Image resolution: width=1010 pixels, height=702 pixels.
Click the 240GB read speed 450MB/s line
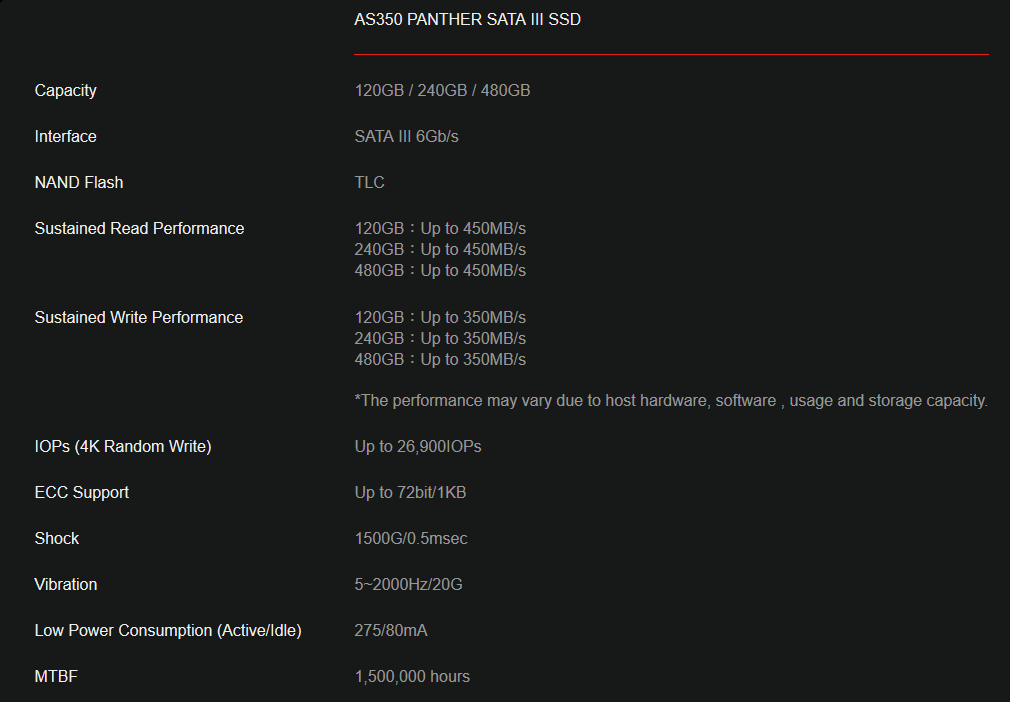point(440,249)
